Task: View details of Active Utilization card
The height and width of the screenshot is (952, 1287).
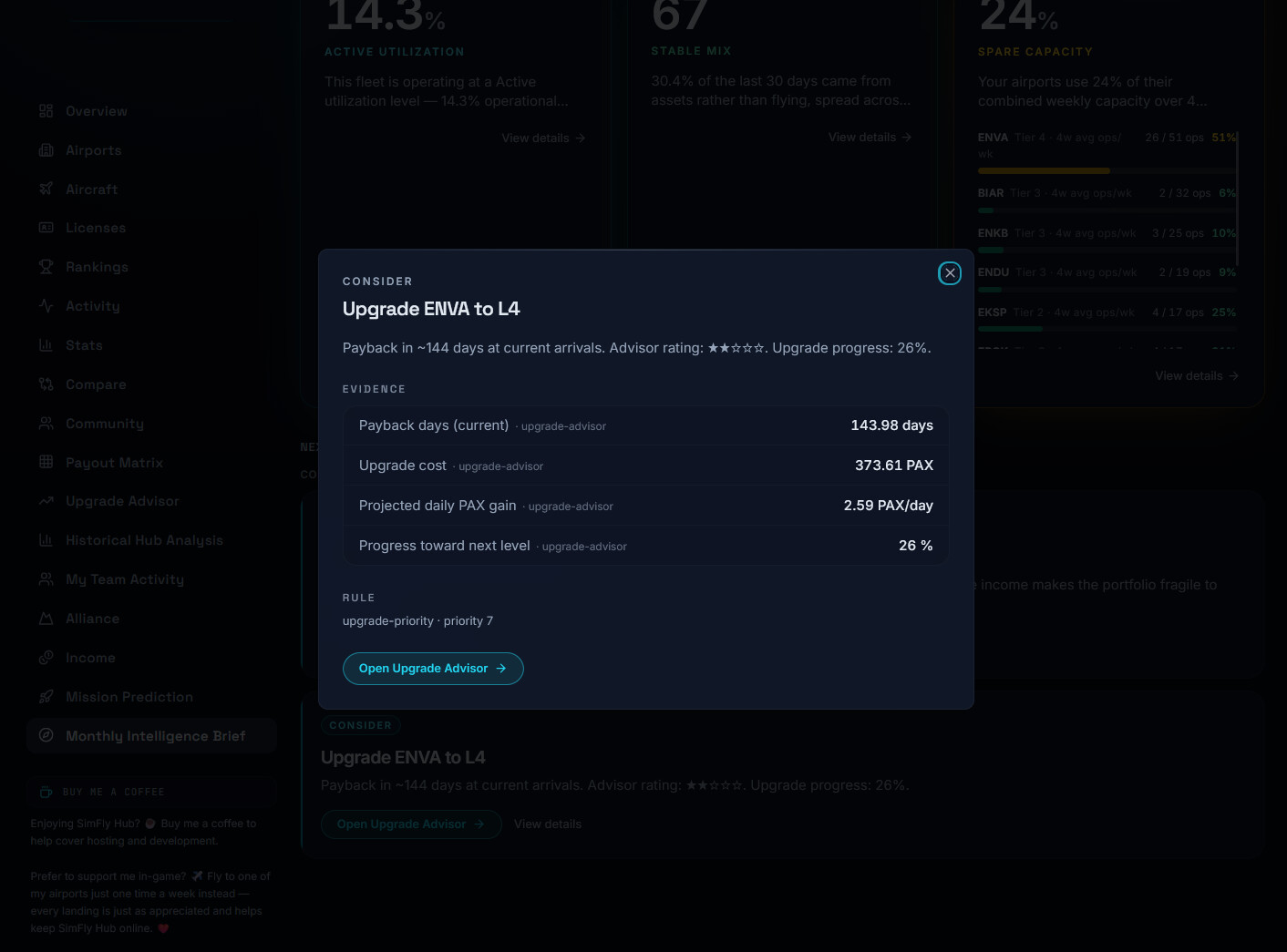Action: 543,138
